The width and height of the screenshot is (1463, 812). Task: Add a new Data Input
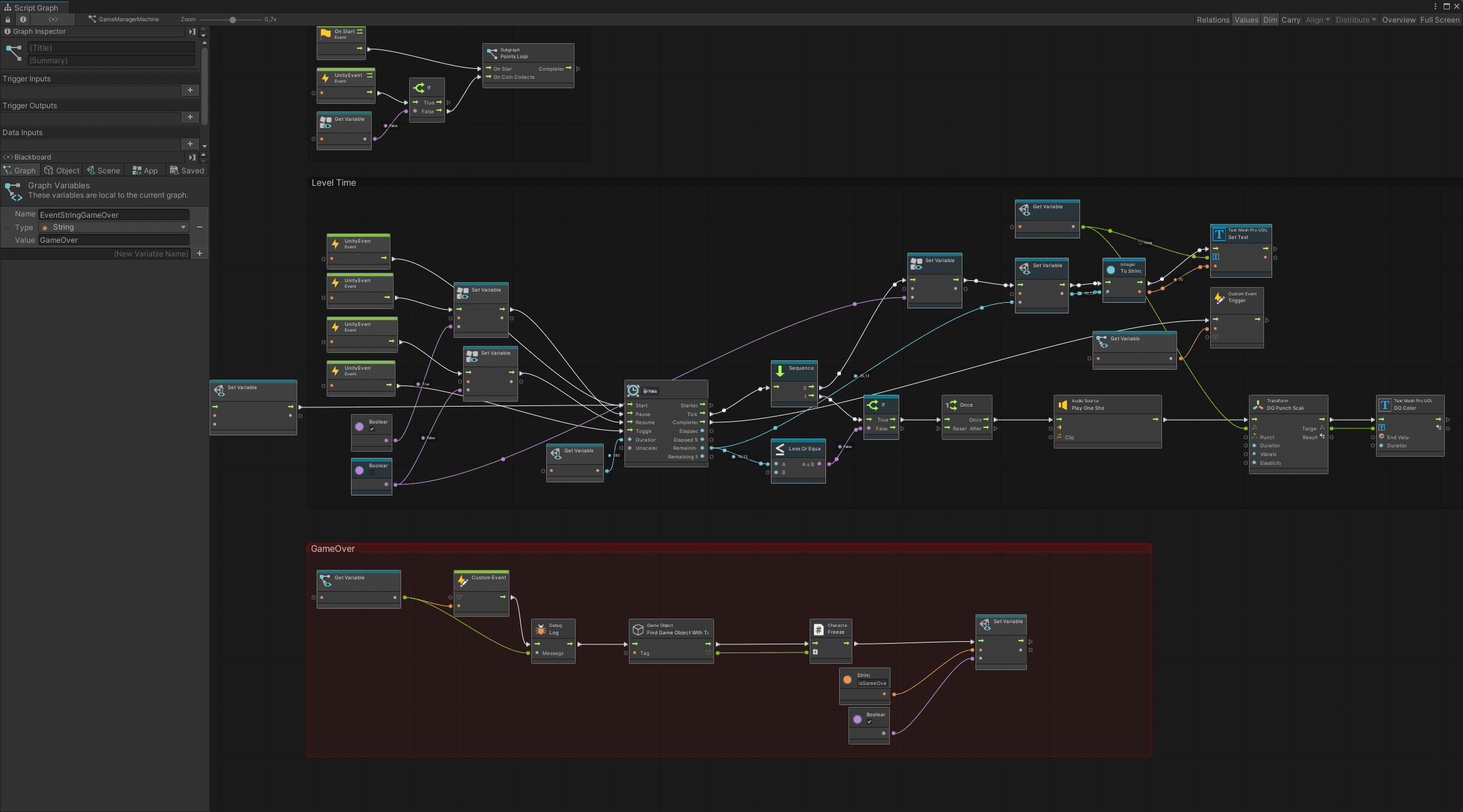190,145
